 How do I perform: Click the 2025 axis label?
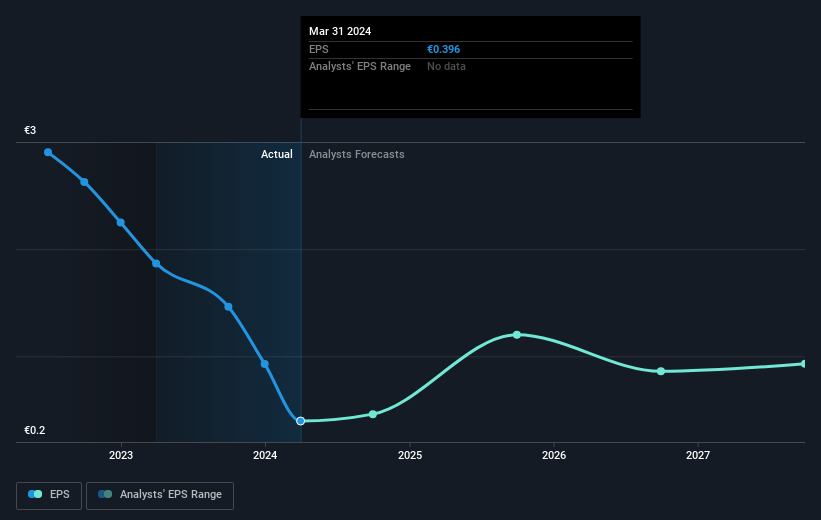click(410, 455)
